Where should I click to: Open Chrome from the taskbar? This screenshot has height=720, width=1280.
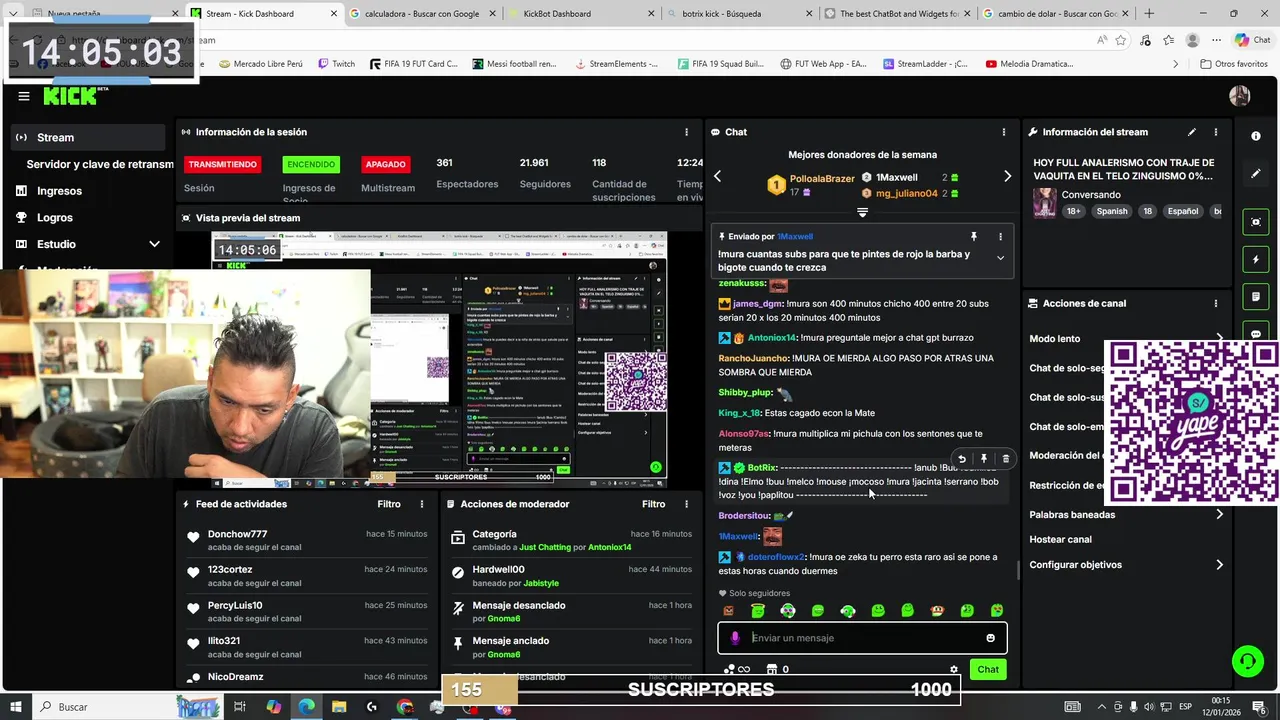(x=405, y=707)
